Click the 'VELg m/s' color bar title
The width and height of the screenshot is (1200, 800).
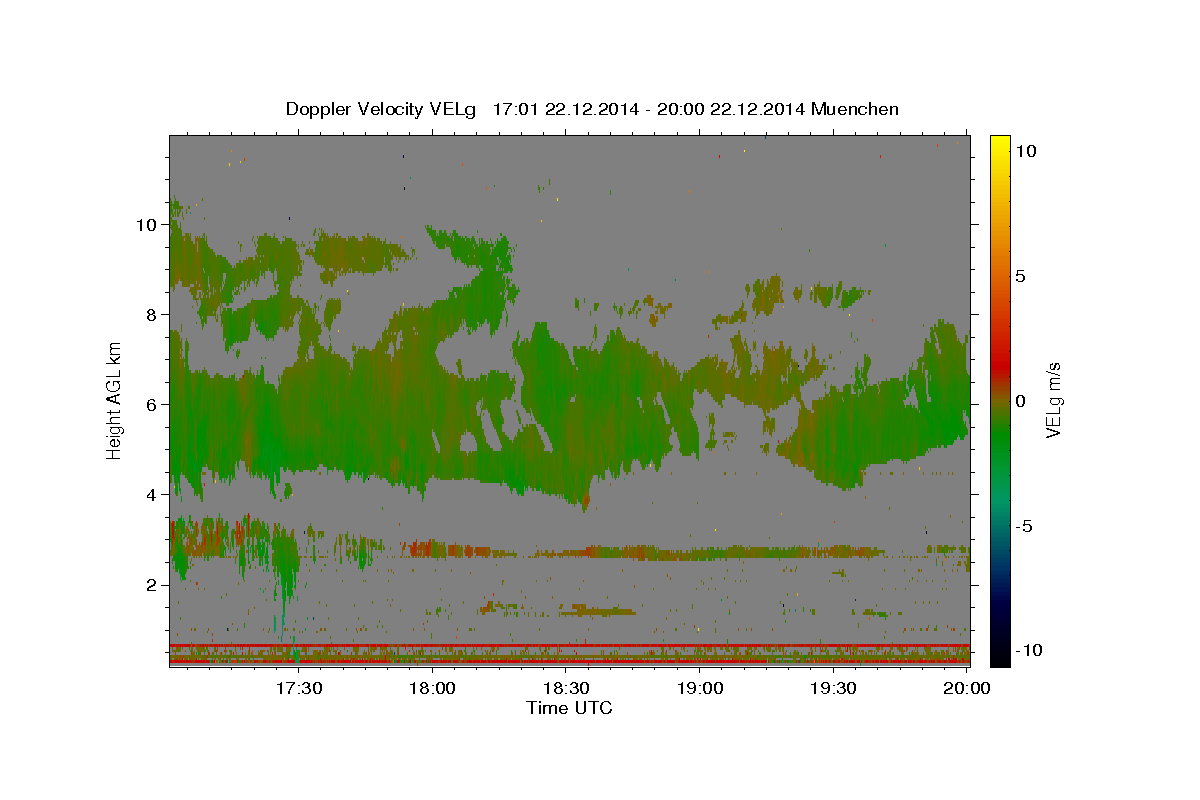coord(1053,400)
